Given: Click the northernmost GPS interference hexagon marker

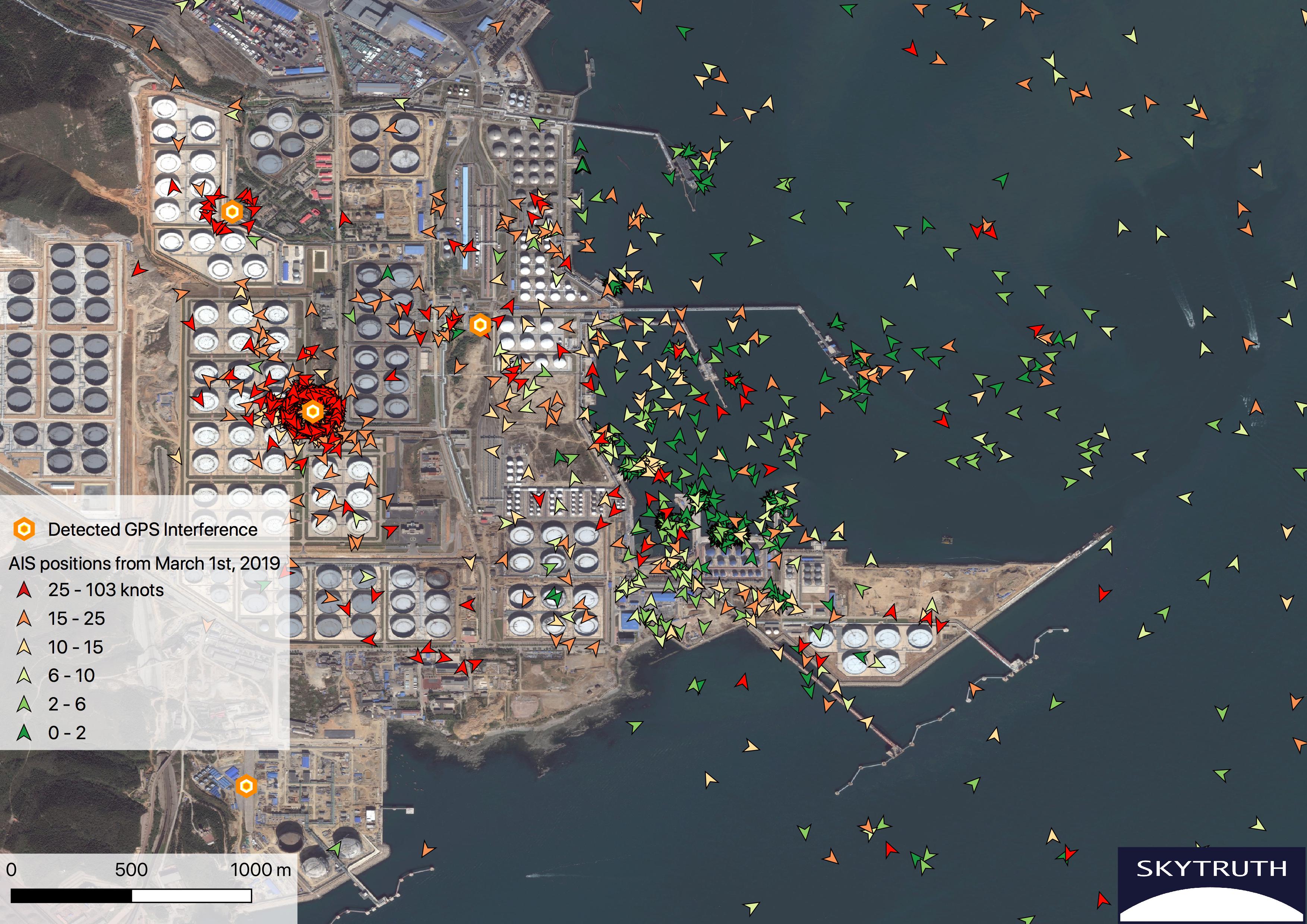Looking at the screenshot, I should (232, 212).
